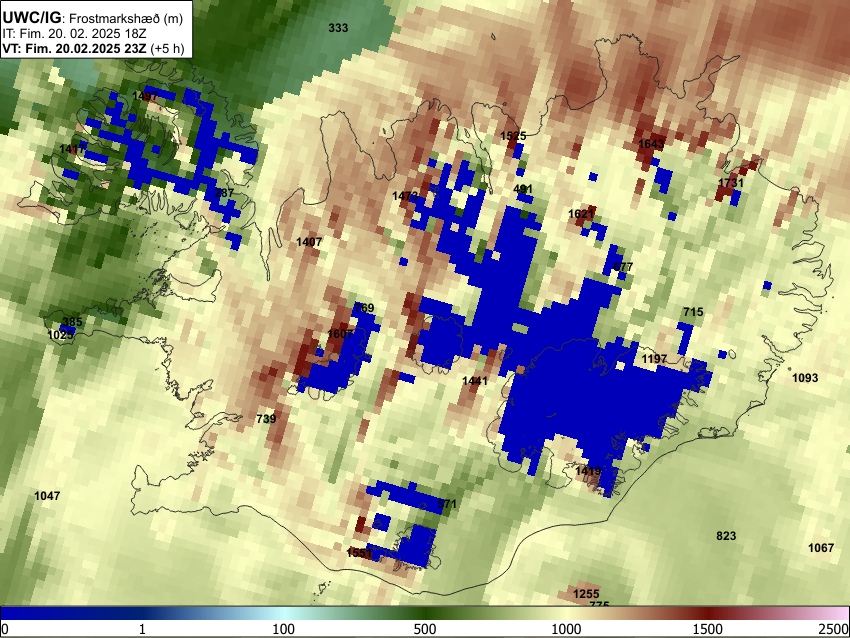Click the legend tick label 1500

pyautogui.click(x=708, y=629)
